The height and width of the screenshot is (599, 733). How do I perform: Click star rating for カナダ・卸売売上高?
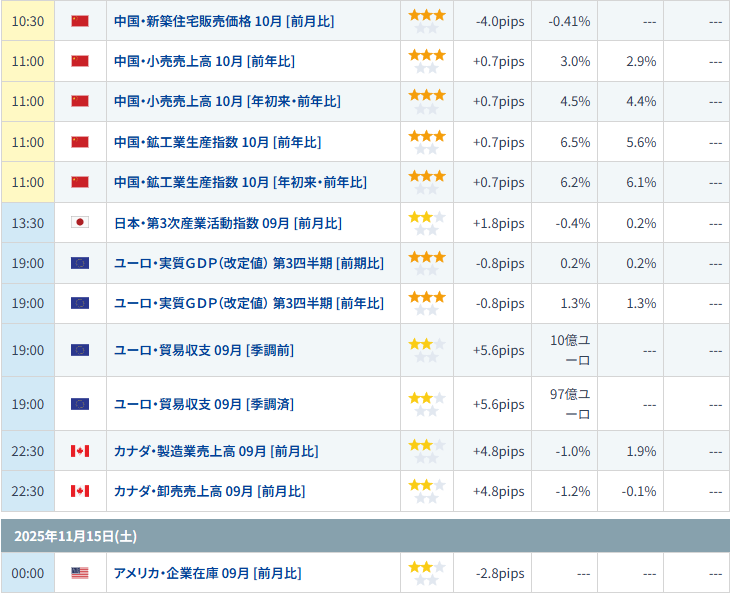(x=426, y=491)
